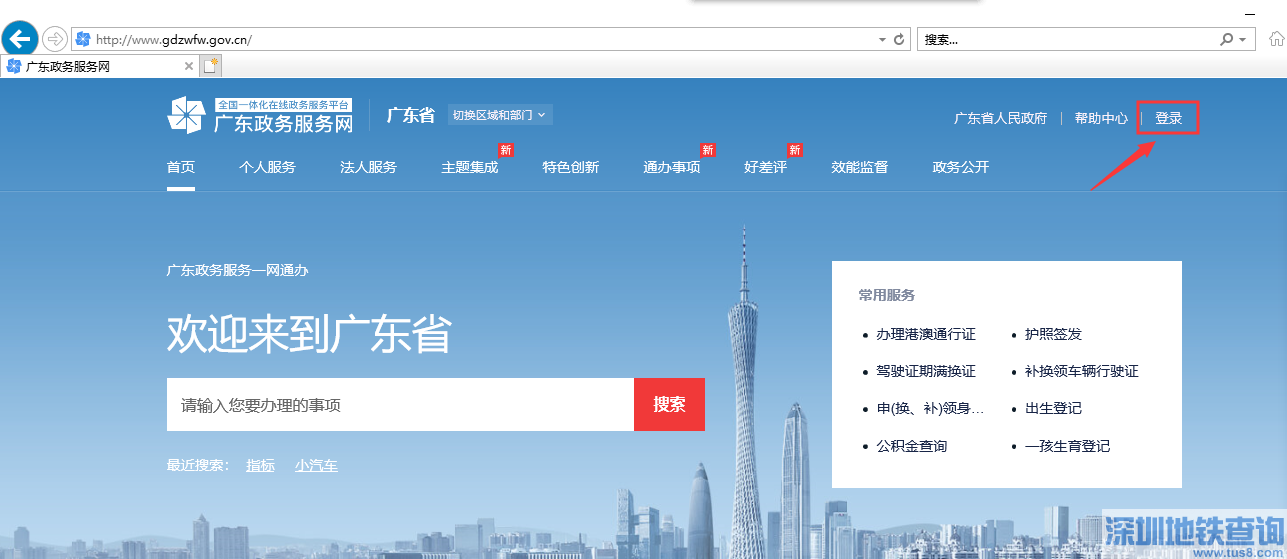Open 出生登记 service
This screenshot has height=559, width=1287.
(1053, 408)
